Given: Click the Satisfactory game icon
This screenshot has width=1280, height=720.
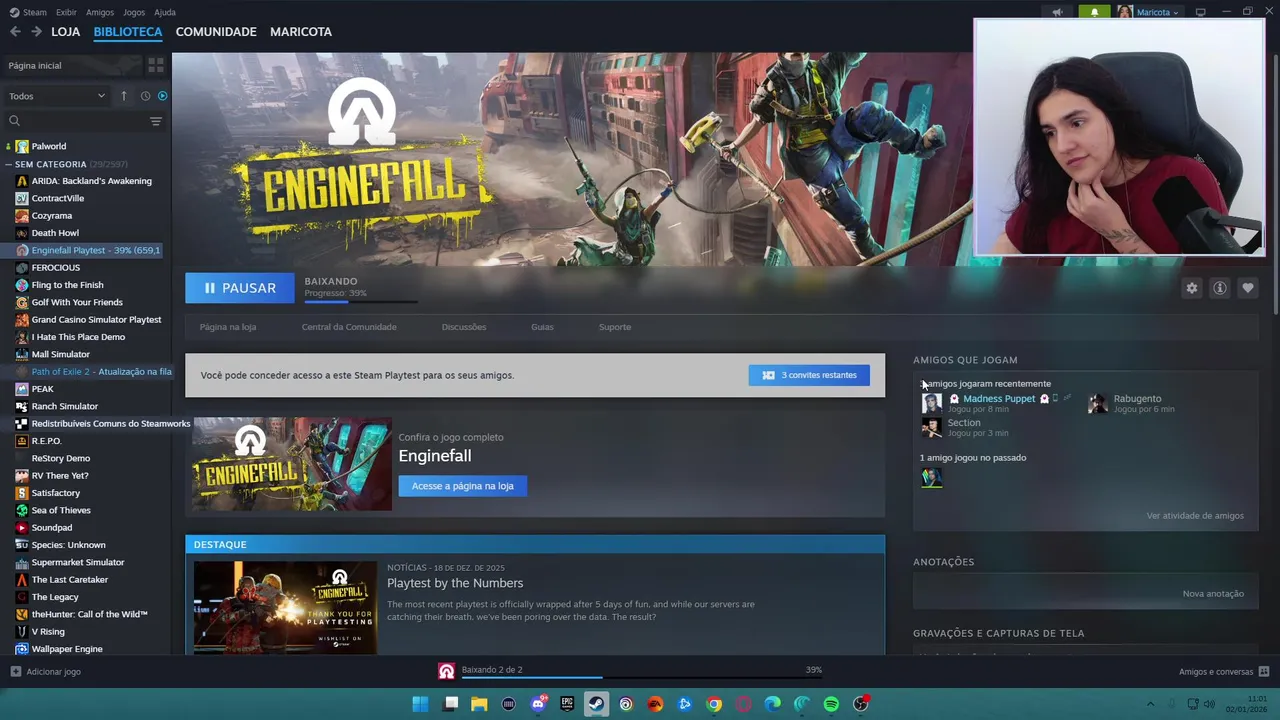Looking at the screenshot, I should (x=22, y=493).
